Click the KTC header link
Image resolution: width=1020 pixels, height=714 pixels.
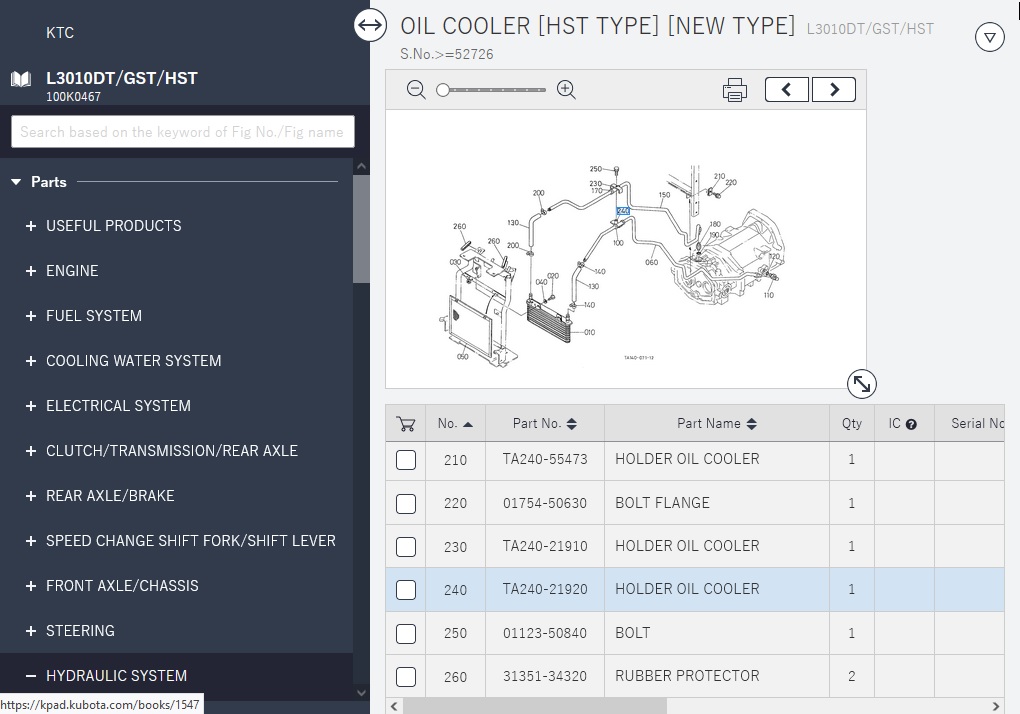[x=60, y=33]
